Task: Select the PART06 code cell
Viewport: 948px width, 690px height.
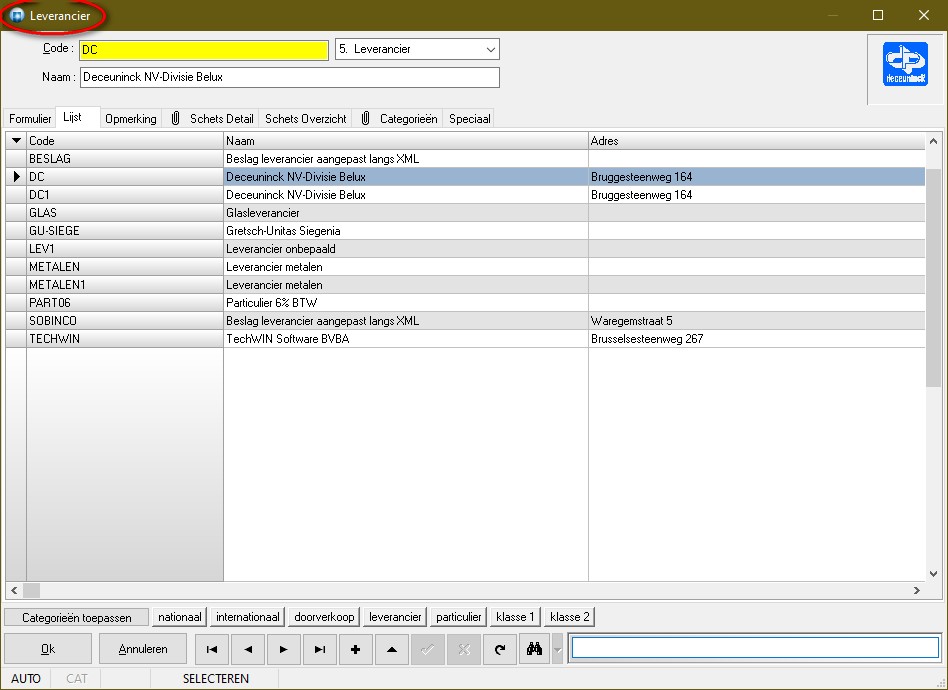Action: coord(125,302)
